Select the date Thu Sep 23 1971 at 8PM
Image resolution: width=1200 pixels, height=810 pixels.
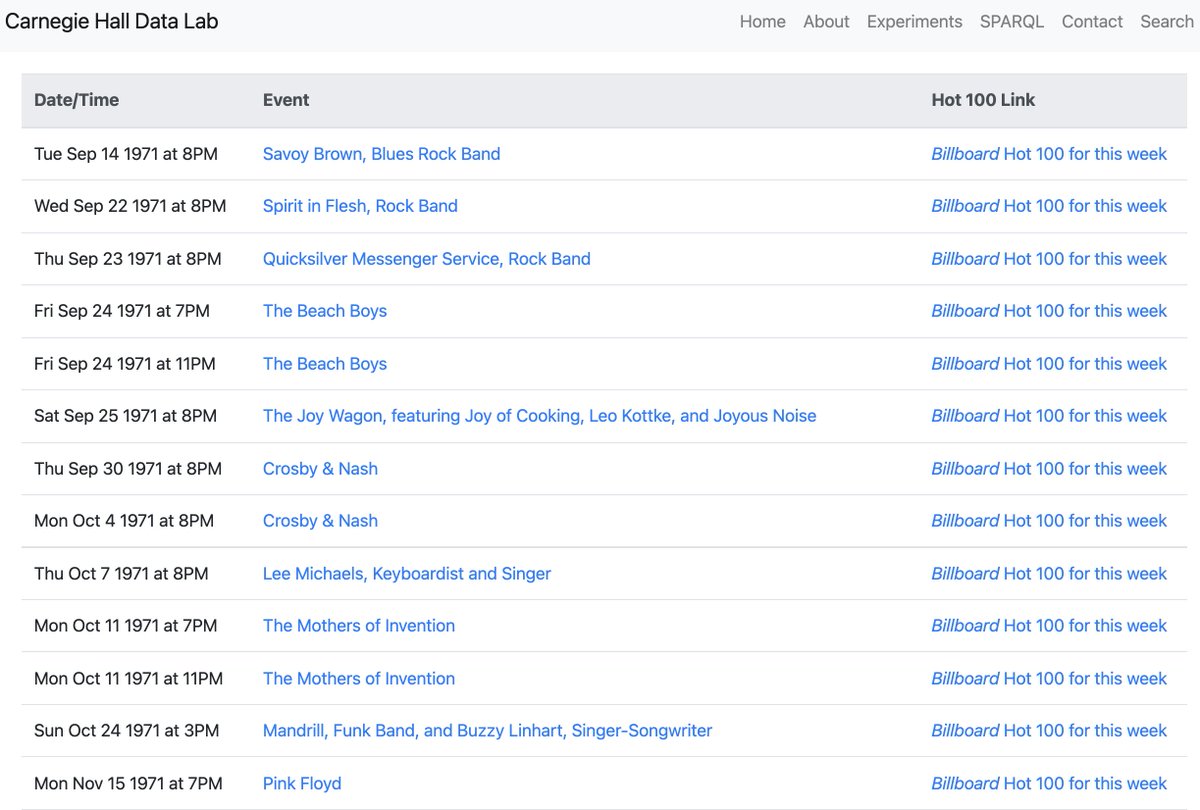[x=128, y=259]
